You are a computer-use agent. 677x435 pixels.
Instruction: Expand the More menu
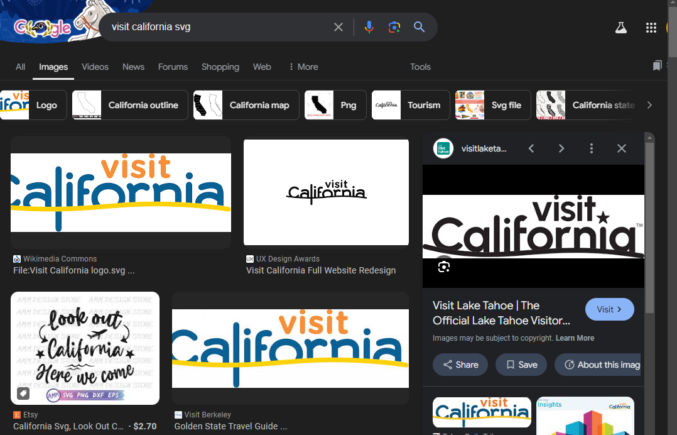click(x=304, y=67)
